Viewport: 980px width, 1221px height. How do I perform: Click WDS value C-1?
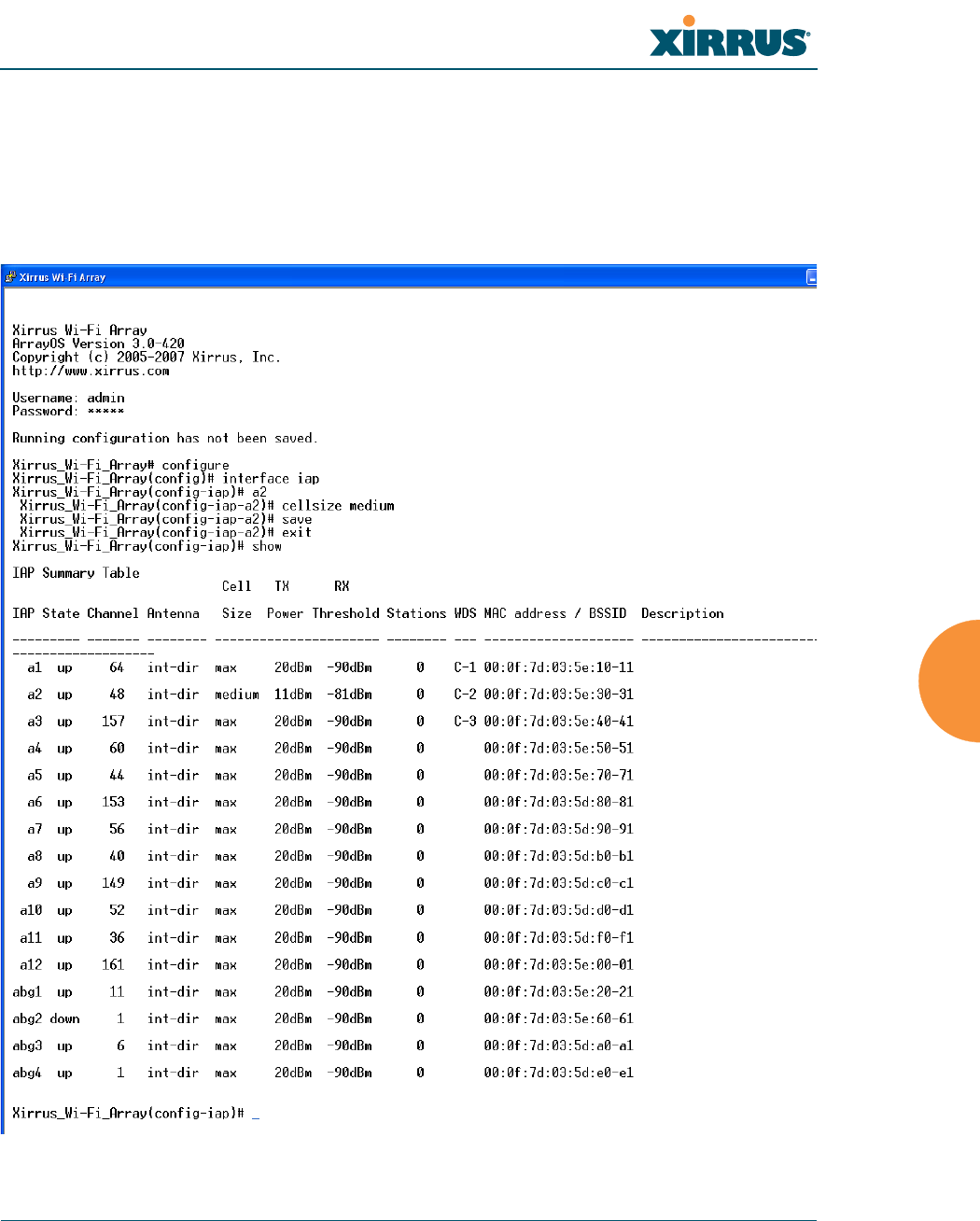465,667
